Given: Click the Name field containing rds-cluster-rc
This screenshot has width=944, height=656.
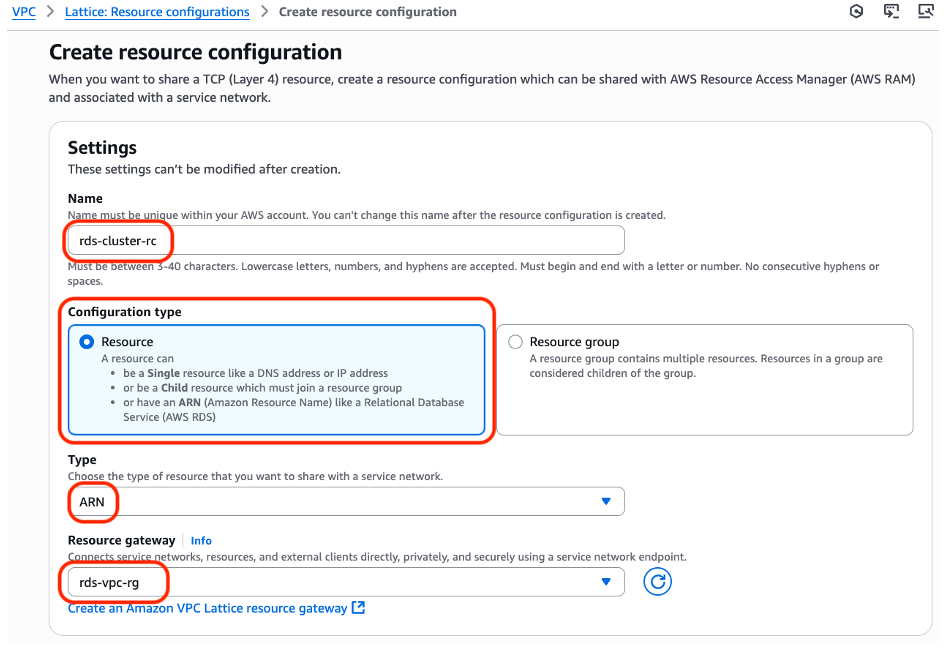Looking at the screenshot, I should (x=346, y=240).
